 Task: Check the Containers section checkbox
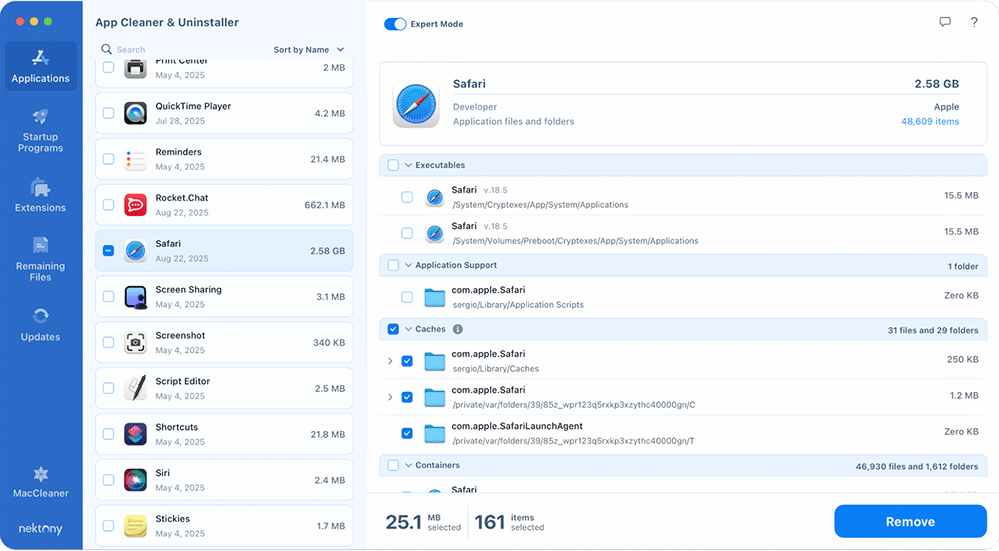393,465
